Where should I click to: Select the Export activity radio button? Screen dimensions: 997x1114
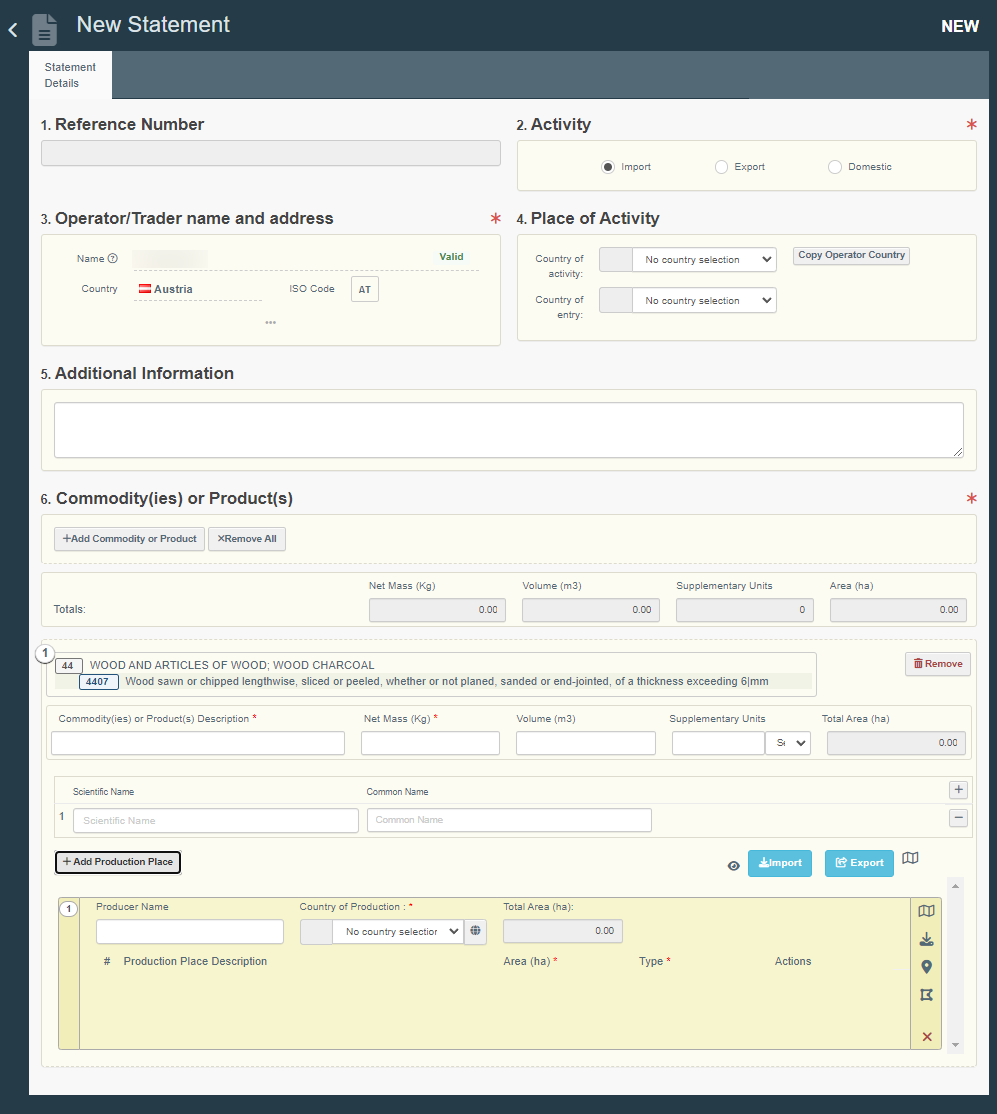[721, 167]
